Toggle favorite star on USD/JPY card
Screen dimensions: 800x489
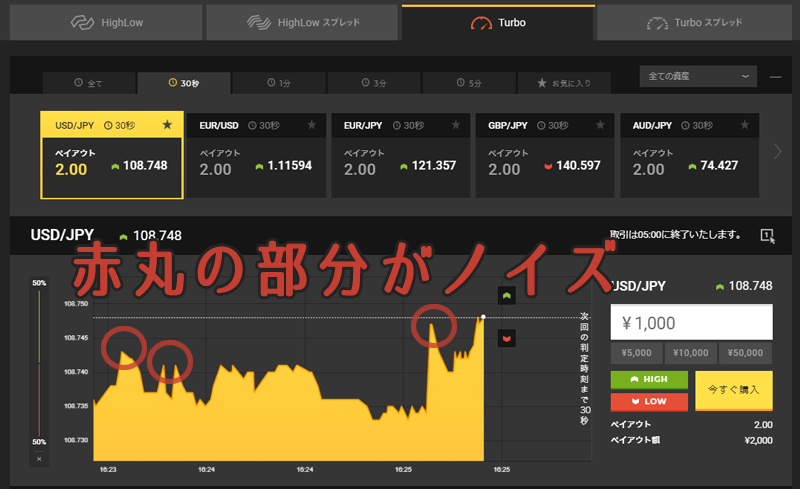click(x=167, y=125)
